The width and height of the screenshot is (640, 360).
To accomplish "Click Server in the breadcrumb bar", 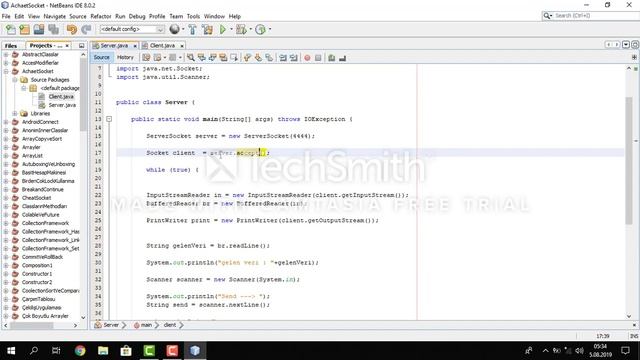I will (111, 325).
